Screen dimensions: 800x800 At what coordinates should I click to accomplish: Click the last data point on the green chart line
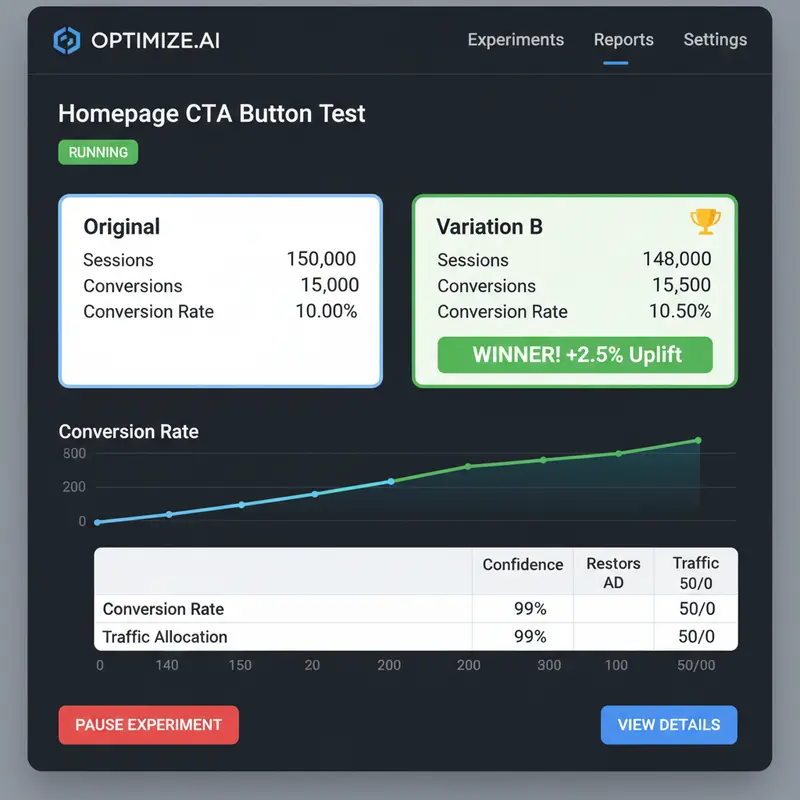pos(697,440)
